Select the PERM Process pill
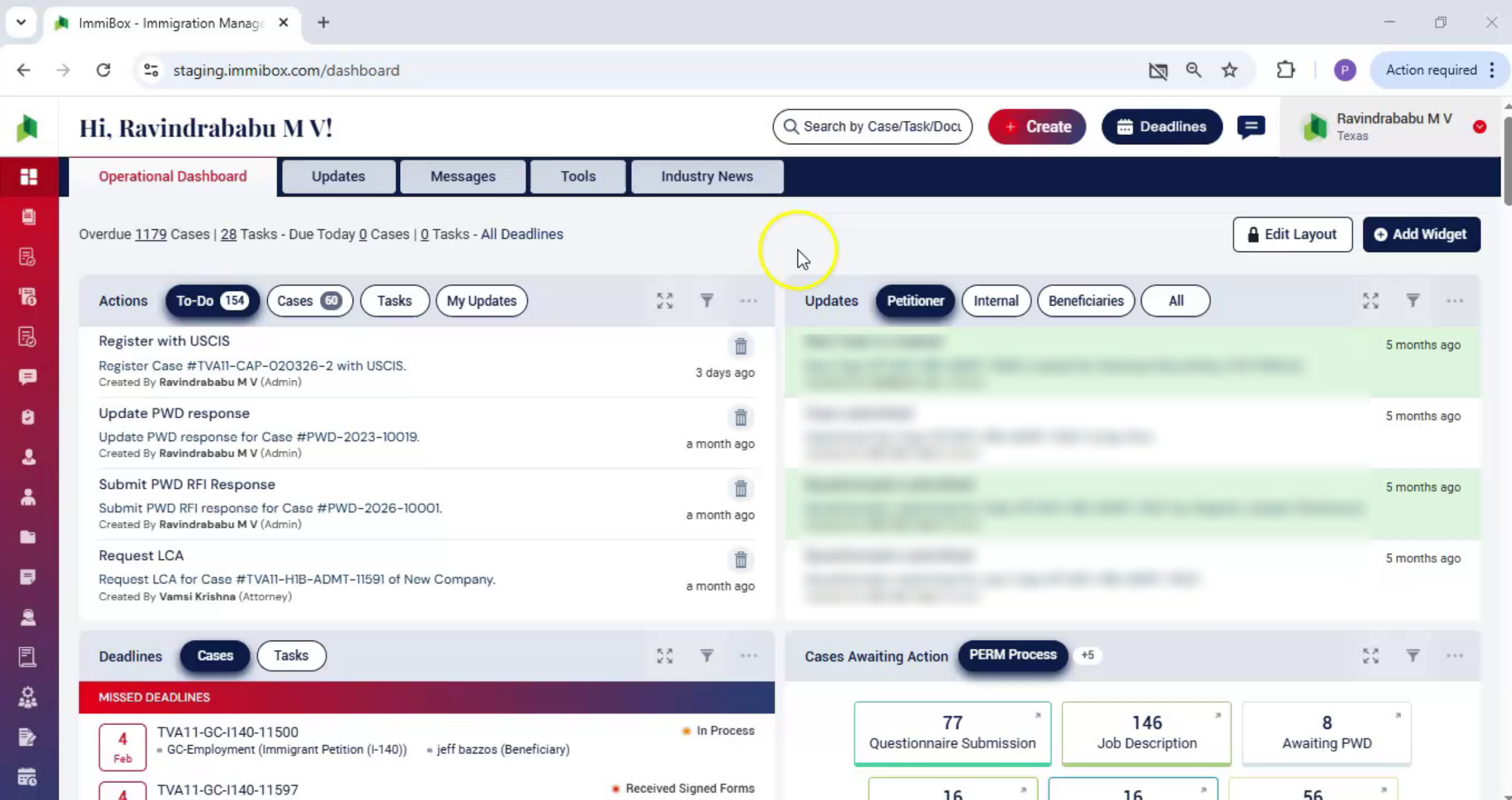Screen dimensions: 1512x800 [1013, 655]
